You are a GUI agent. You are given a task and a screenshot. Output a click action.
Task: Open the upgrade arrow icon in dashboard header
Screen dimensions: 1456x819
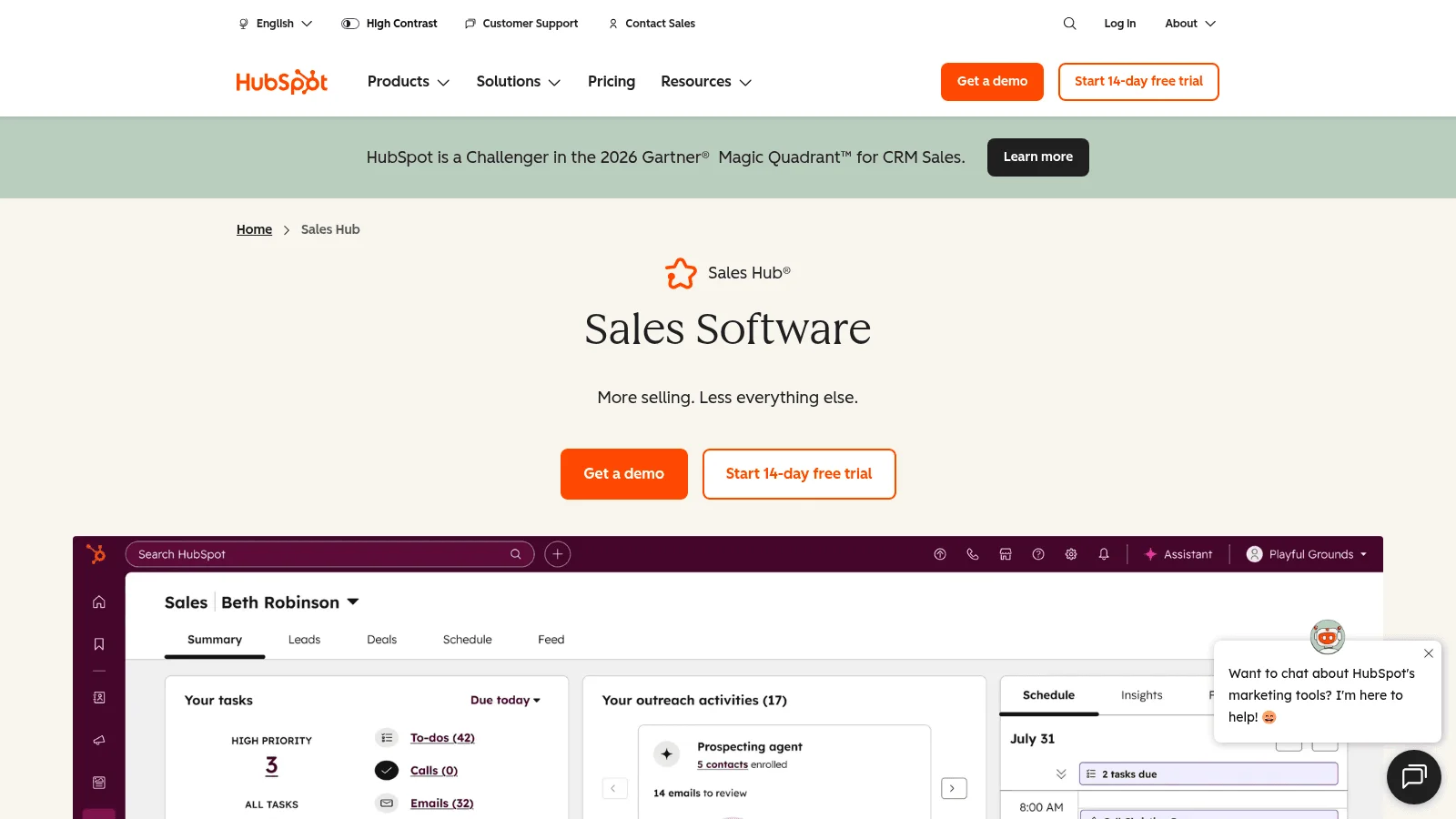pyautogui.click(x=940, y=554)
